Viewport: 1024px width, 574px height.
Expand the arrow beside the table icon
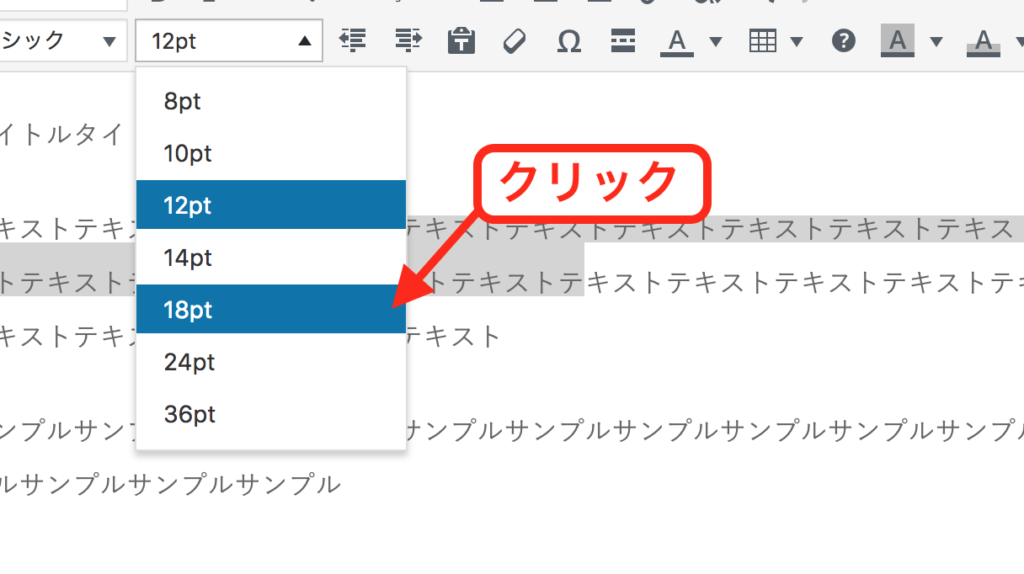(x=797, y=41)
